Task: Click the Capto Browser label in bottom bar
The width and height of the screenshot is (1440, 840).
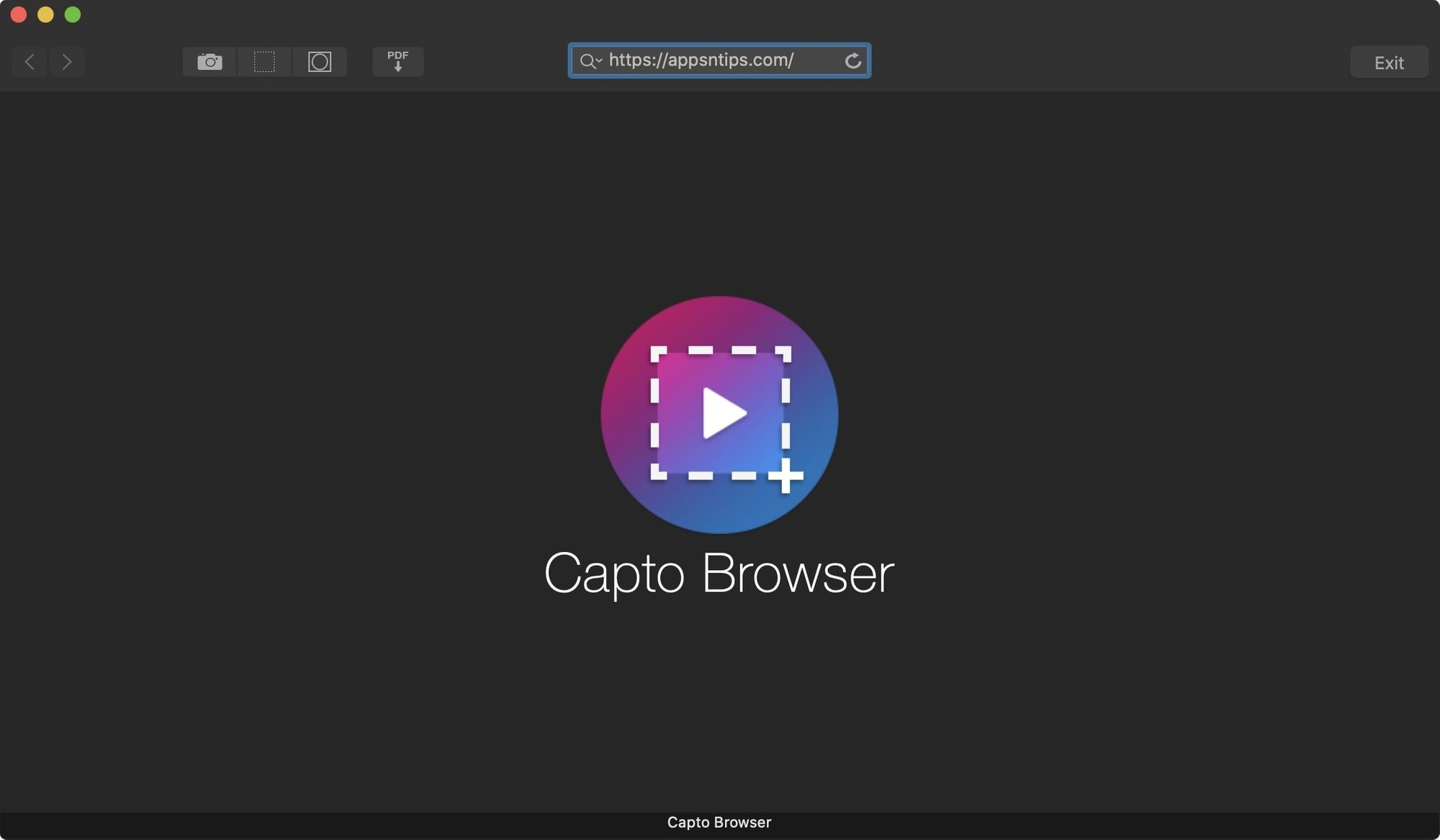Action: [x=719, y=822]
